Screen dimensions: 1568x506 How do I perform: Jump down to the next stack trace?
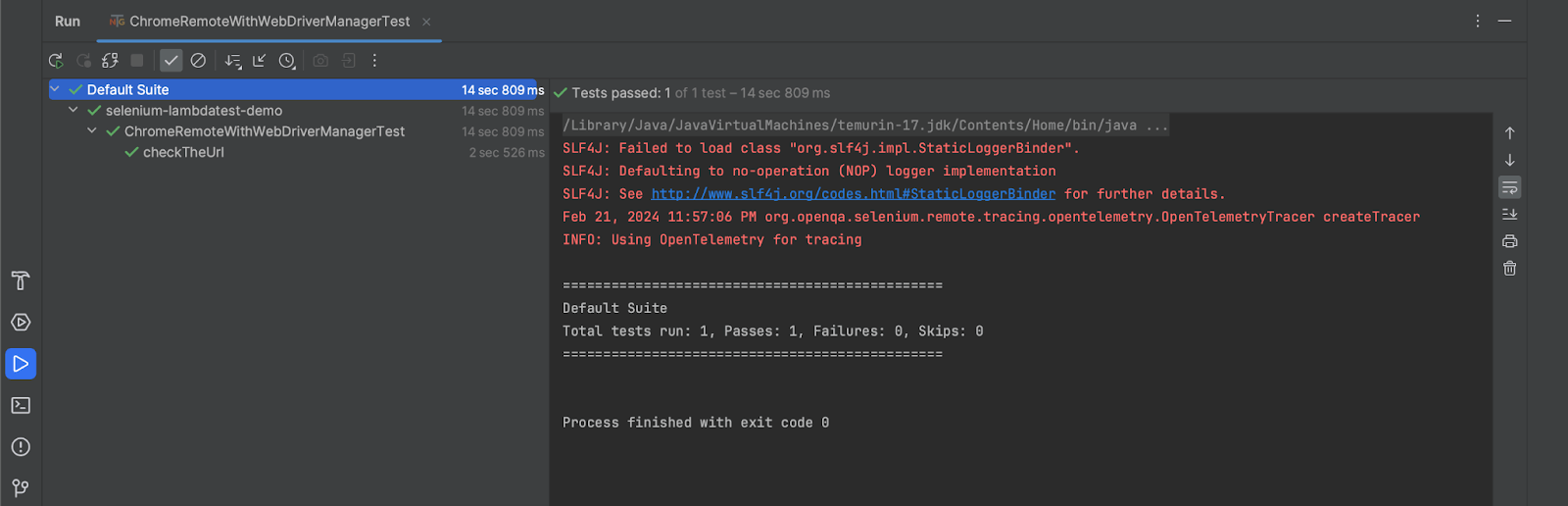pos(1510,160)
